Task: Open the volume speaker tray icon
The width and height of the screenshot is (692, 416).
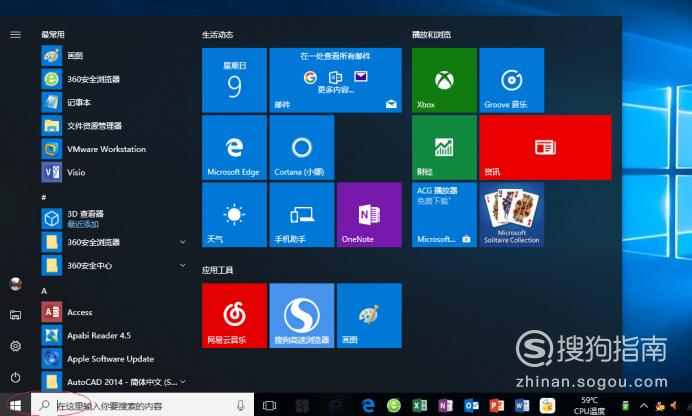Action: point(674,405)
